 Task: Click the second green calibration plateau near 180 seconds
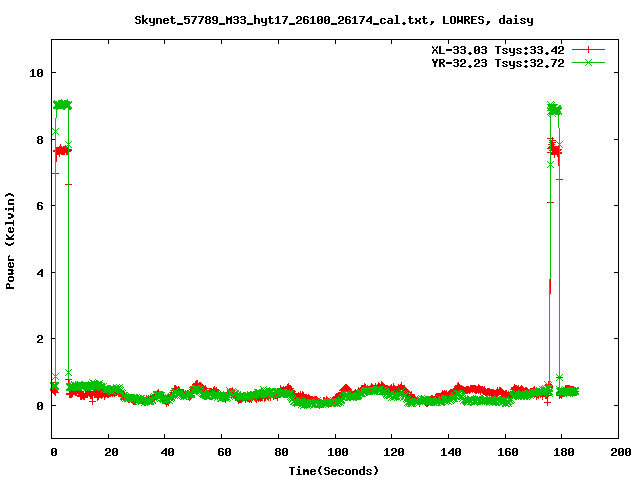pos(555,109)
